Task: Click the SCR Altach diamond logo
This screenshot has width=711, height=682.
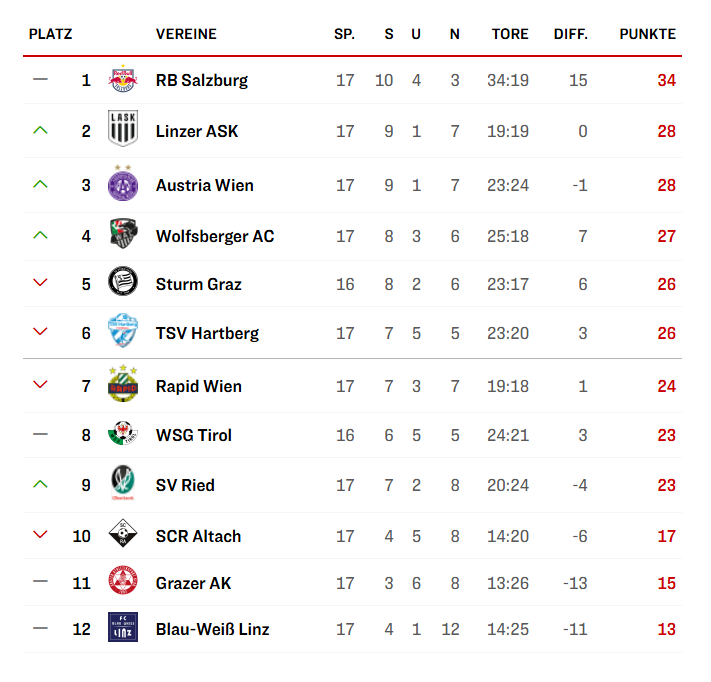Action: (x=123, y=535)
